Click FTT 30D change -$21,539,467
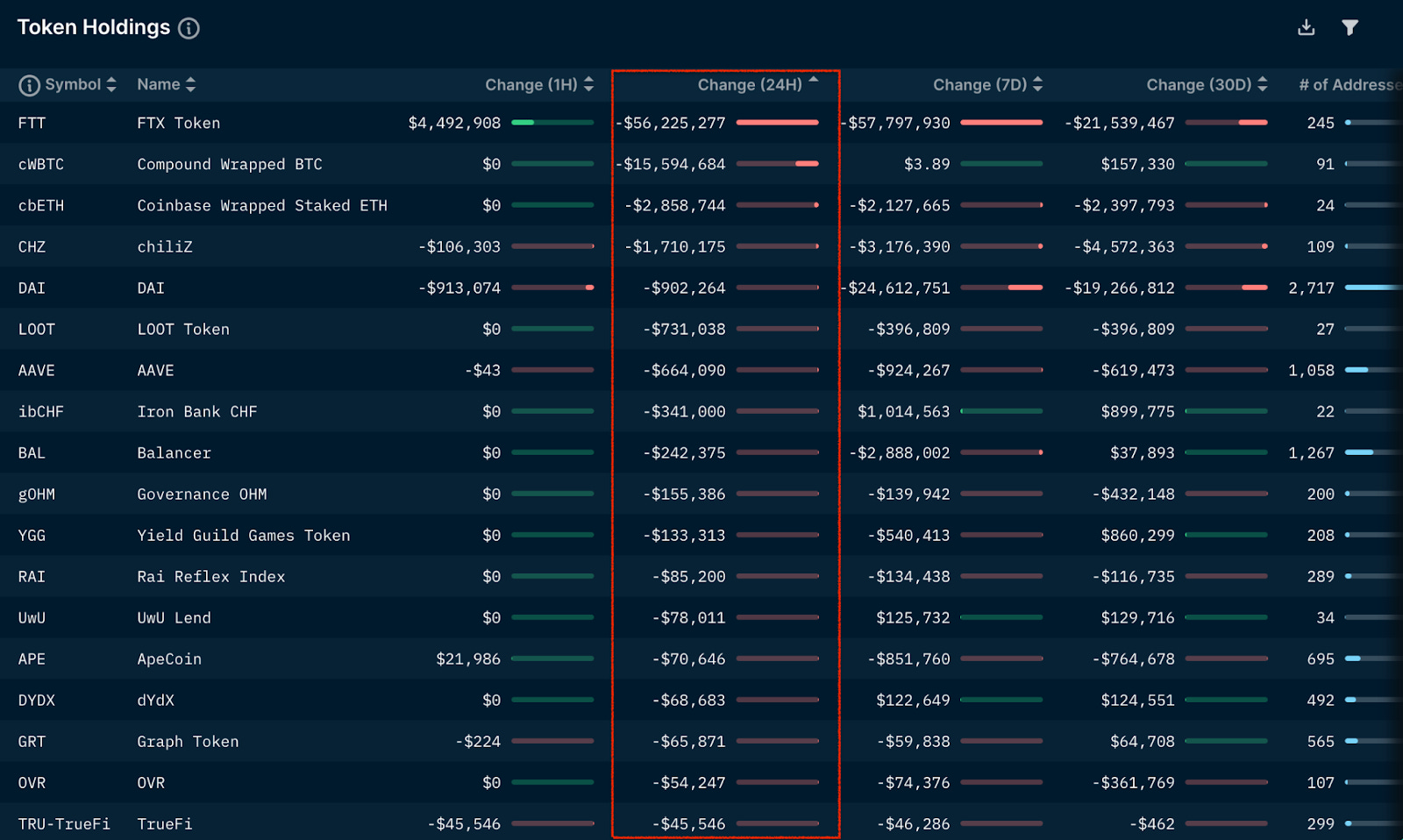The width and height of the screenshot is (1403, 840). click(x=1120, y=123)
